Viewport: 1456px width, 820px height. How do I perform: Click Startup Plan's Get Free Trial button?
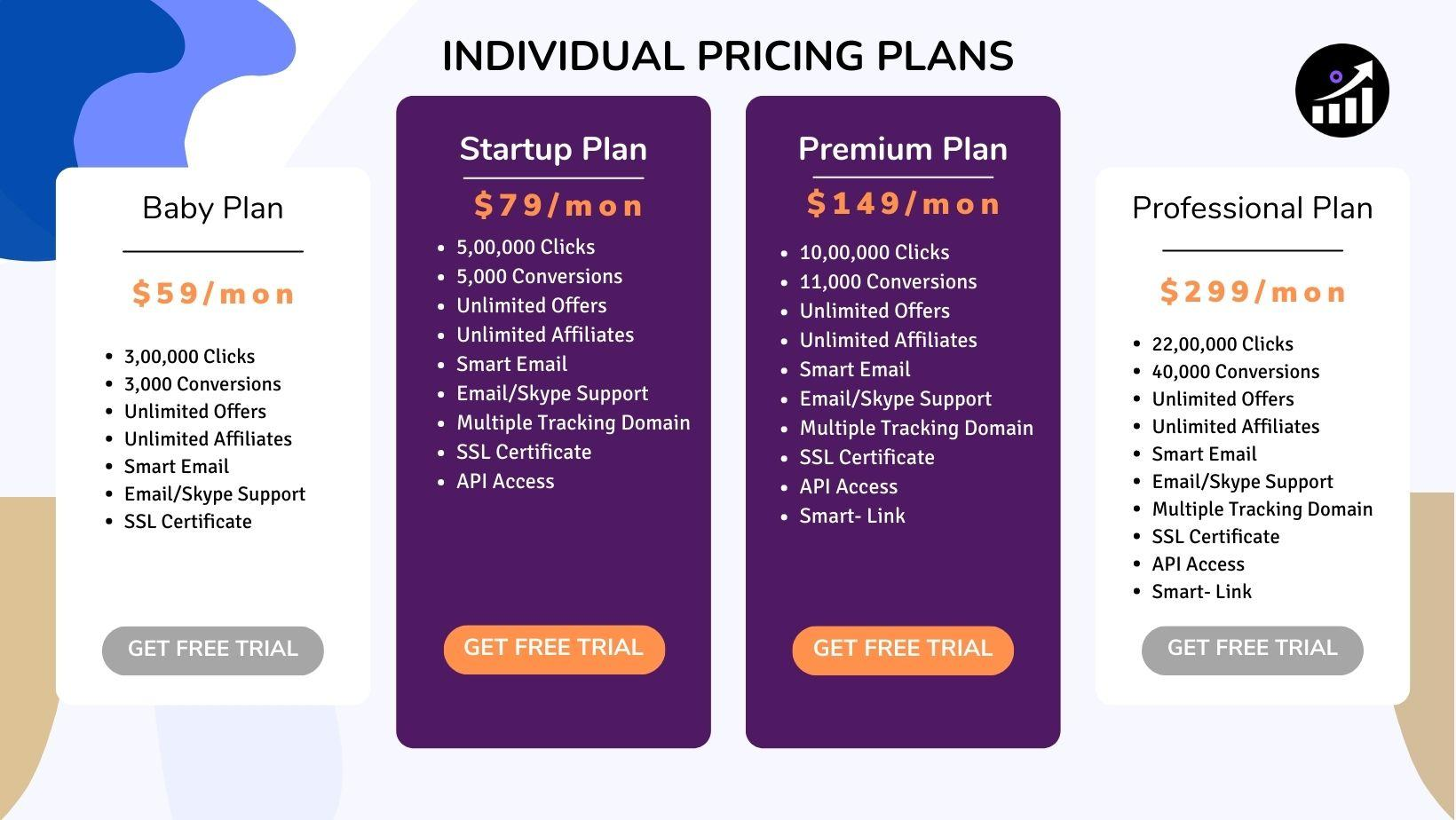pyautogui.click(x=554, y=650)
